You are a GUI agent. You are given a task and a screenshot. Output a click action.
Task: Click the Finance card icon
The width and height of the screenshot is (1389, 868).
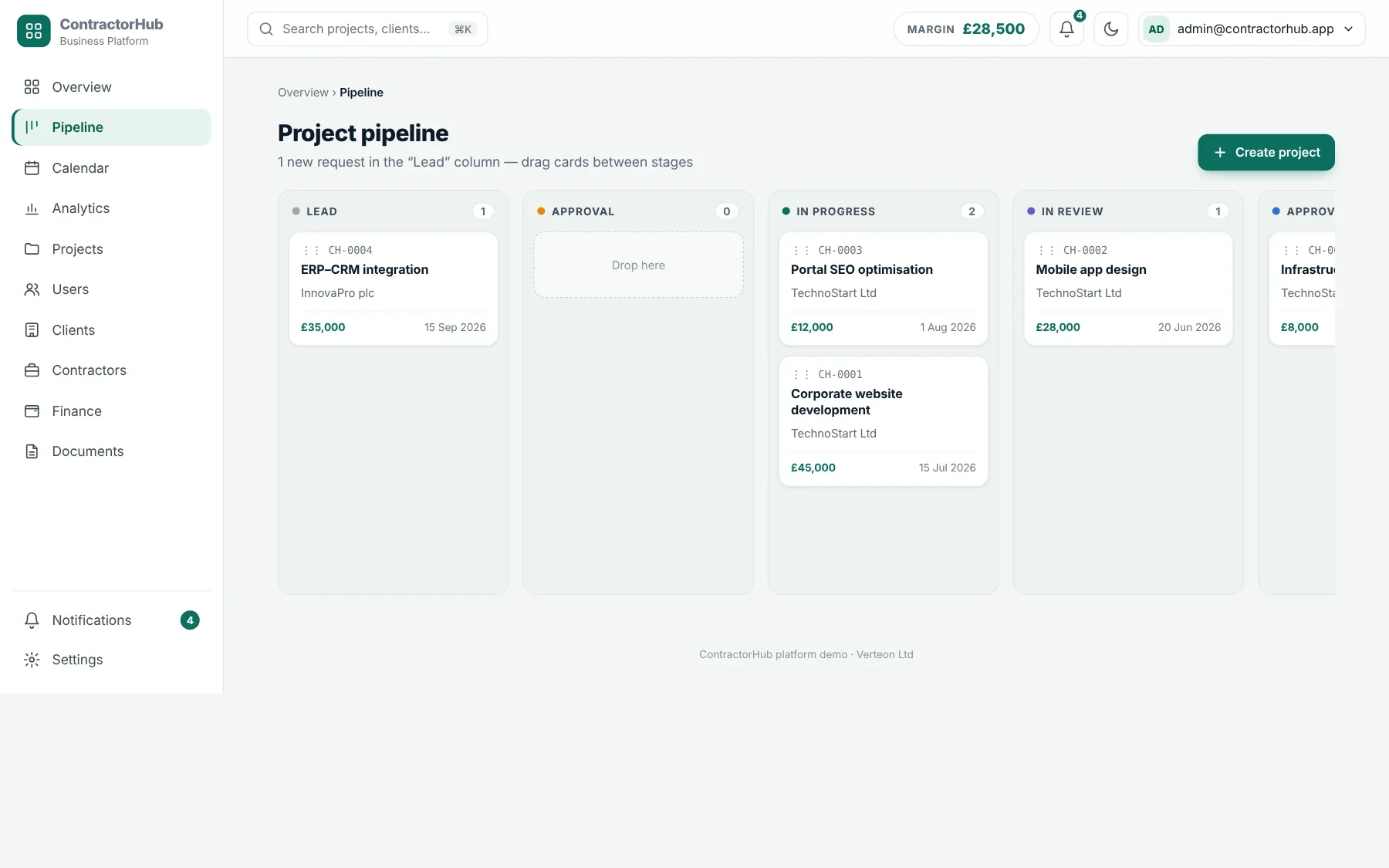point(32,411)
